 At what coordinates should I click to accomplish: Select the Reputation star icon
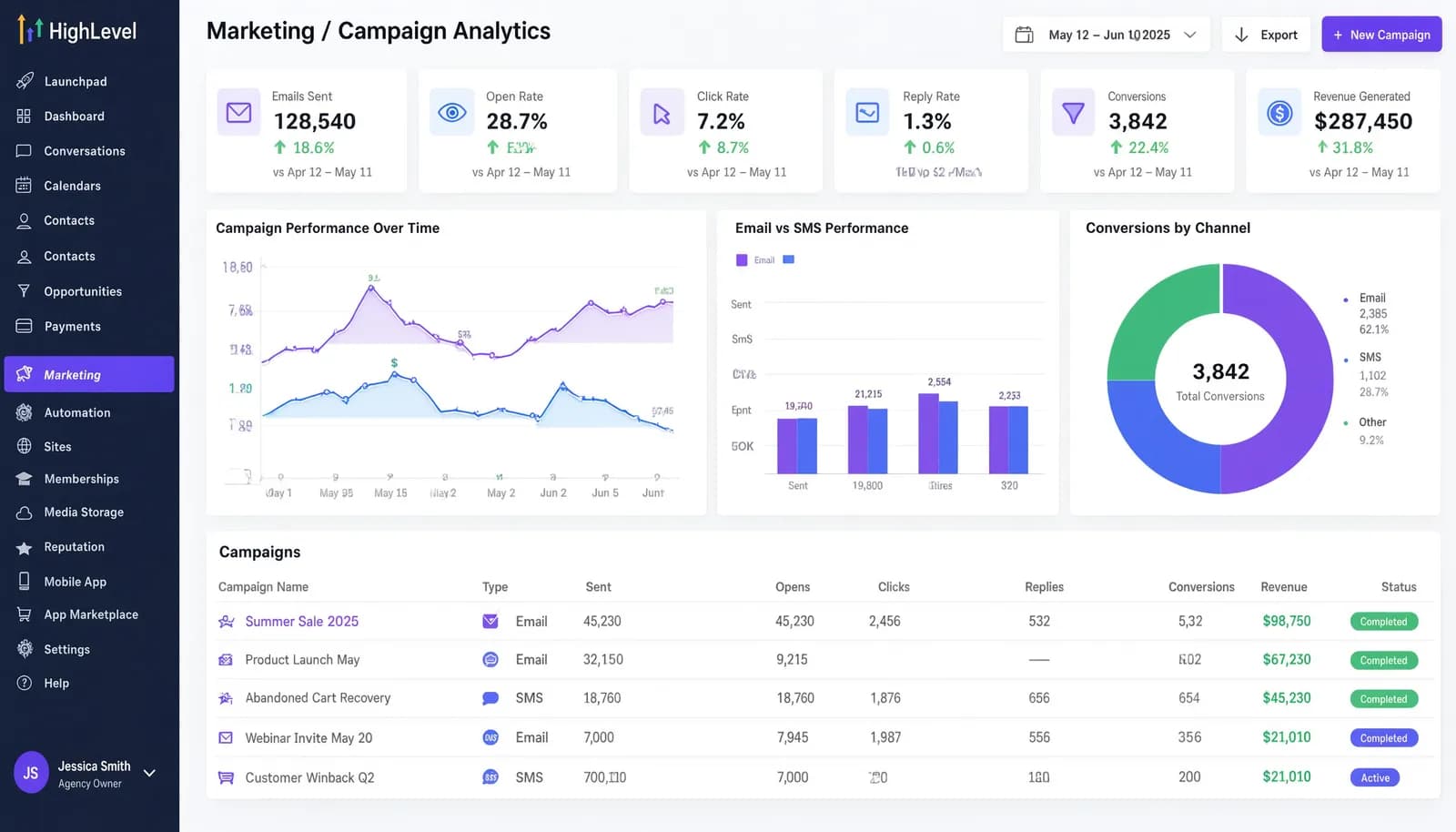click(x=25, y=547)
